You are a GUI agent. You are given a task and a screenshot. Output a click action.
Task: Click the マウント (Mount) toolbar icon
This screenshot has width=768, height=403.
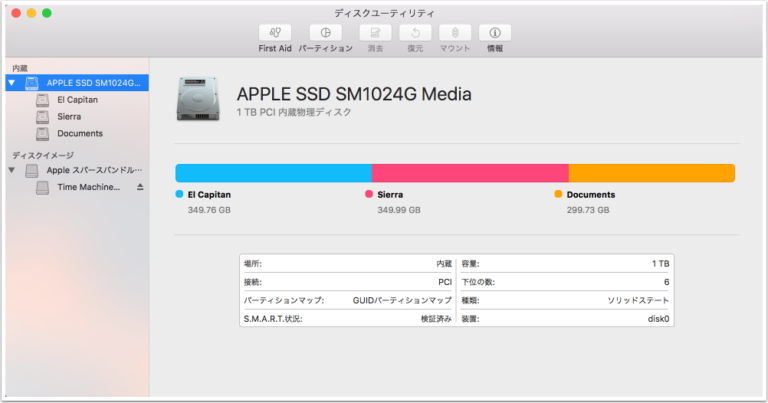(455, 33)
